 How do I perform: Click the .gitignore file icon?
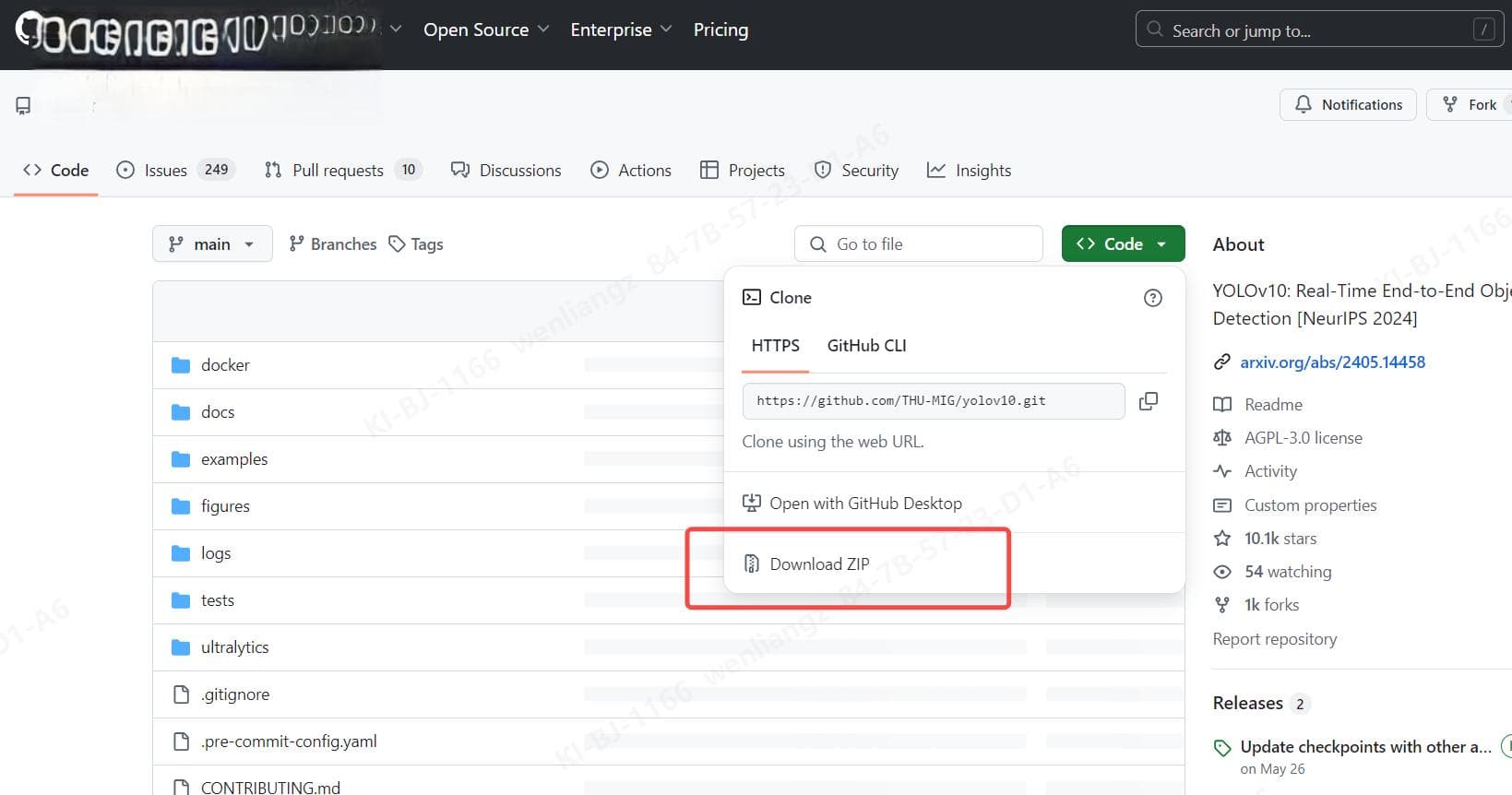tap(181, 694)
